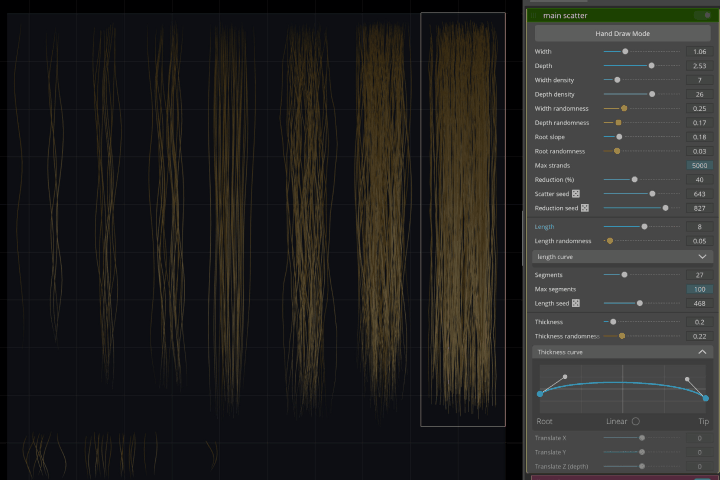Click the Root slope value field 0.18

pos(699,137)
